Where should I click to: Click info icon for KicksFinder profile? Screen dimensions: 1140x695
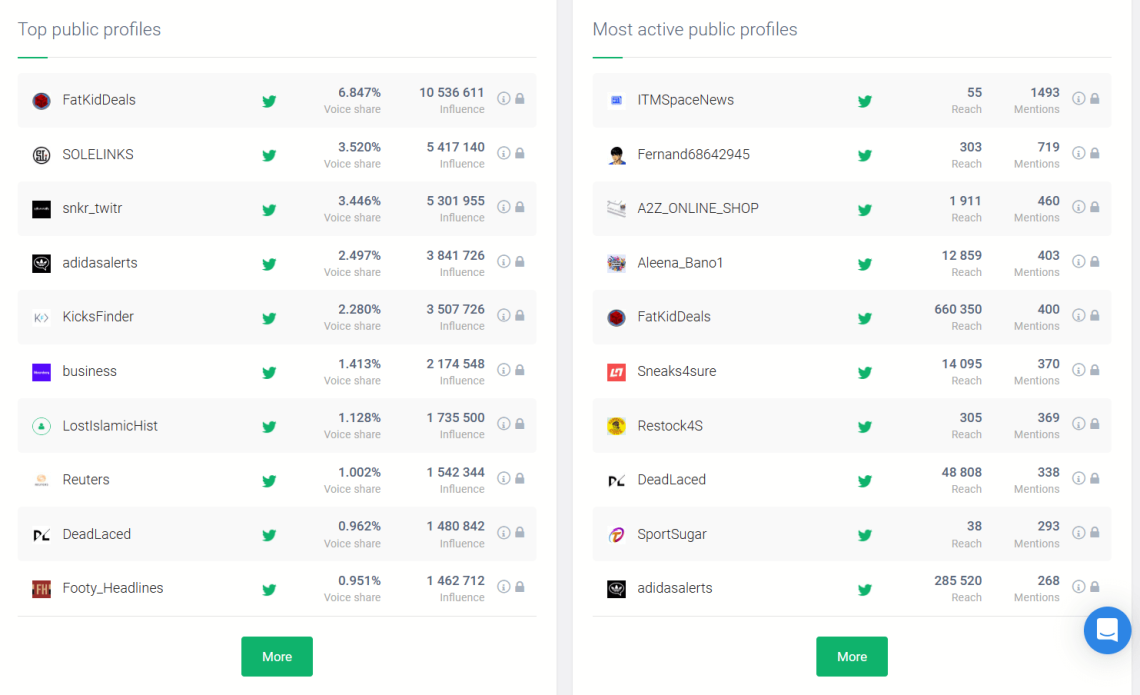(x=504, y=316)
